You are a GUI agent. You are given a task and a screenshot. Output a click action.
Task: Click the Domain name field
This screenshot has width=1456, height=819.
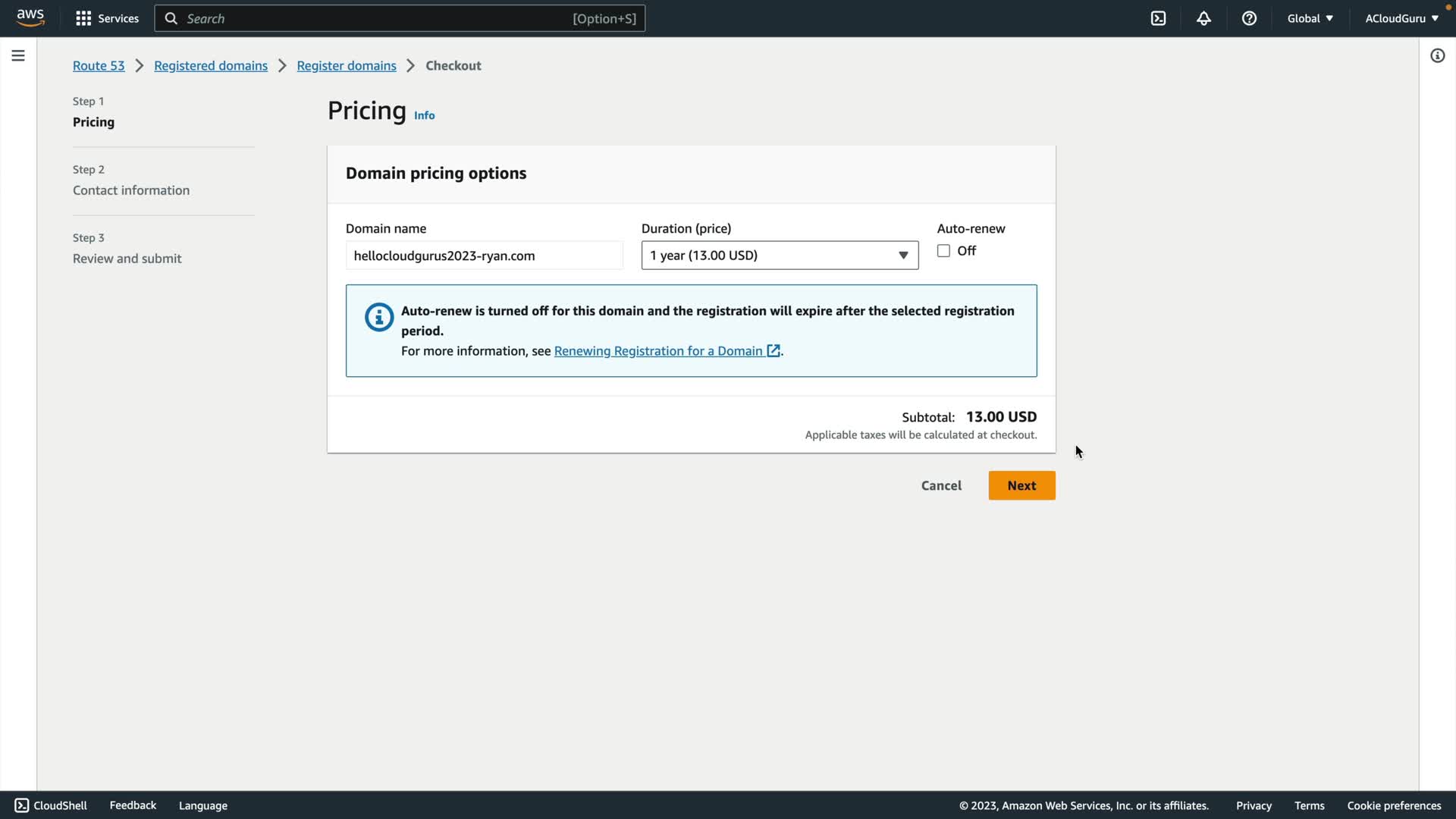(484, 256)
